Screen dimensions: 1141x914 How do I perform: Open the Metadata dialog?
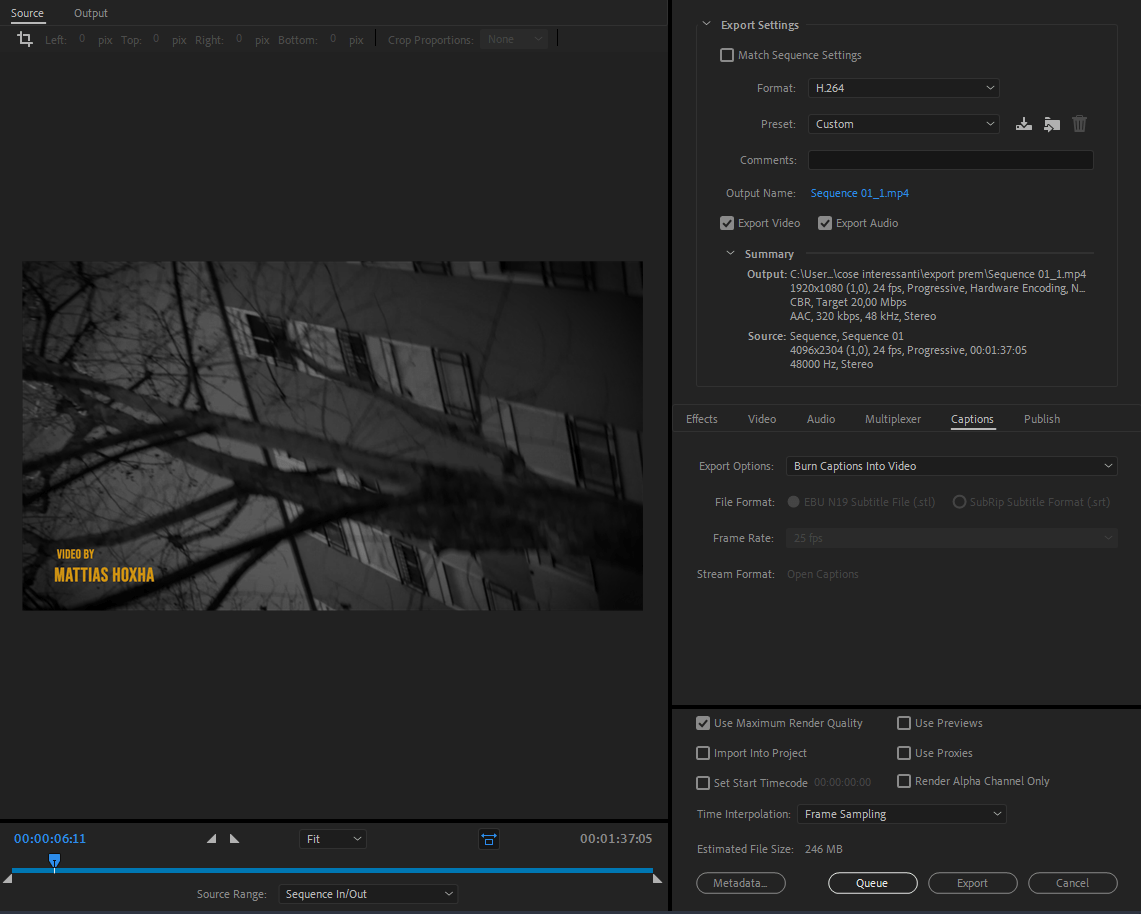pos(740,882)
